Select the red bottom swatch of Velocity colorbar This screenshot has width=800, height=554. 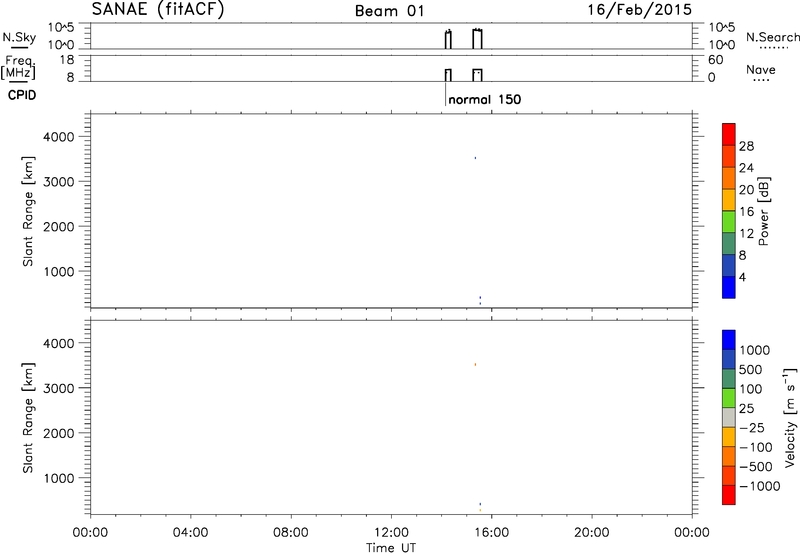point(729,495)
